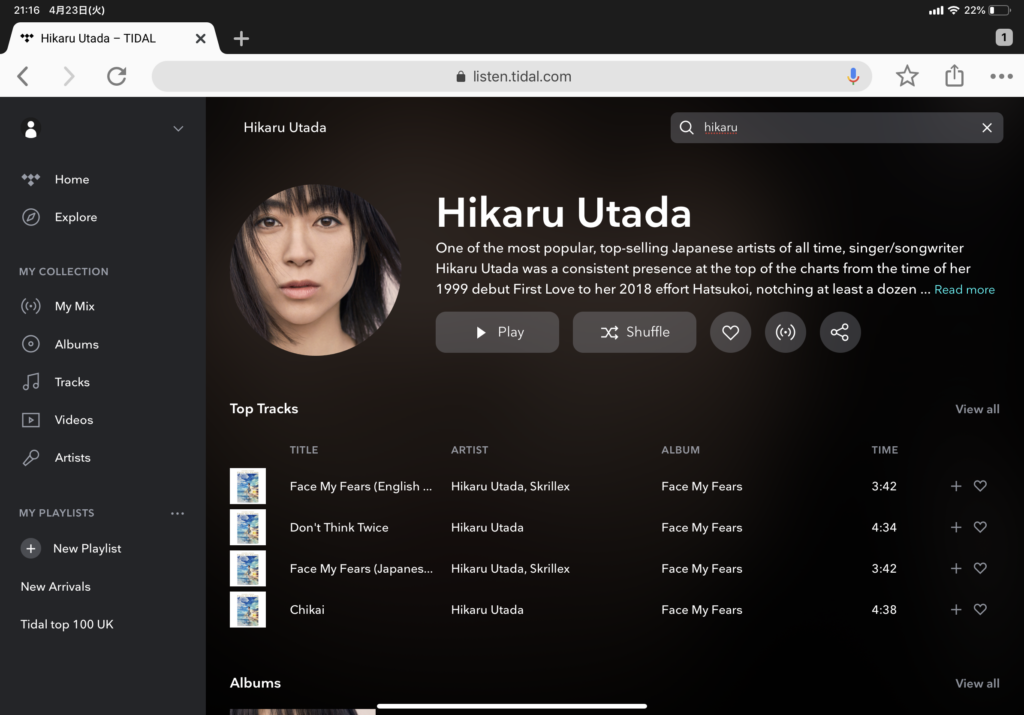
Task: Open browser three-dot menu
Action: (1001, 76)
